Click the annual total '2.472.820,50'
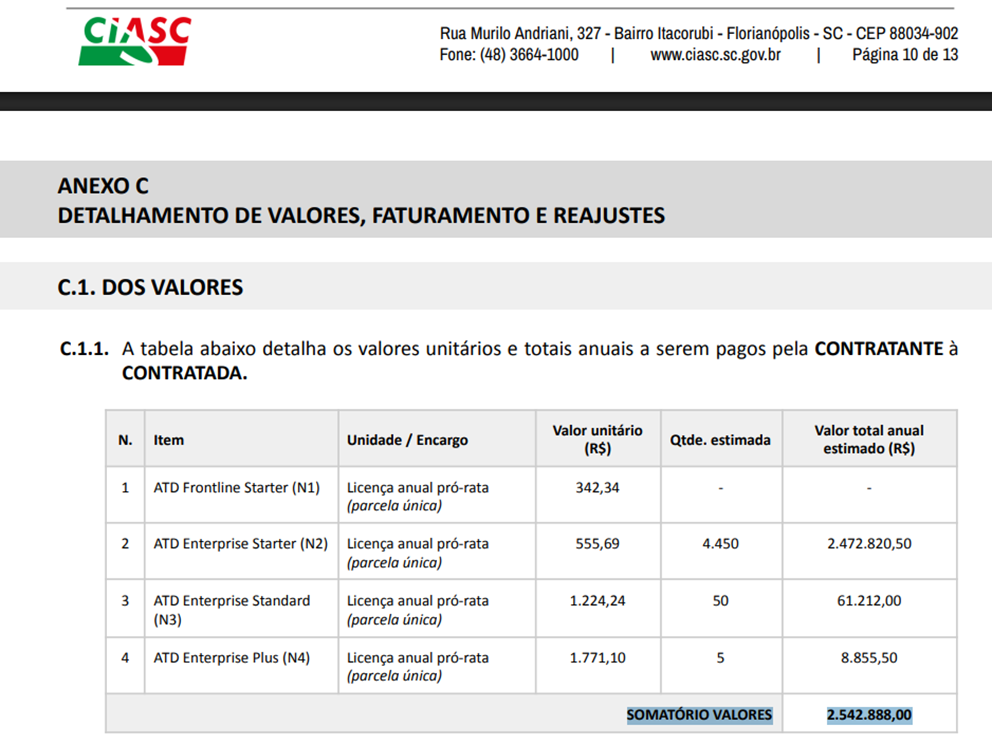The height and width of the screenshot is (745, 992). coord(869,544)
